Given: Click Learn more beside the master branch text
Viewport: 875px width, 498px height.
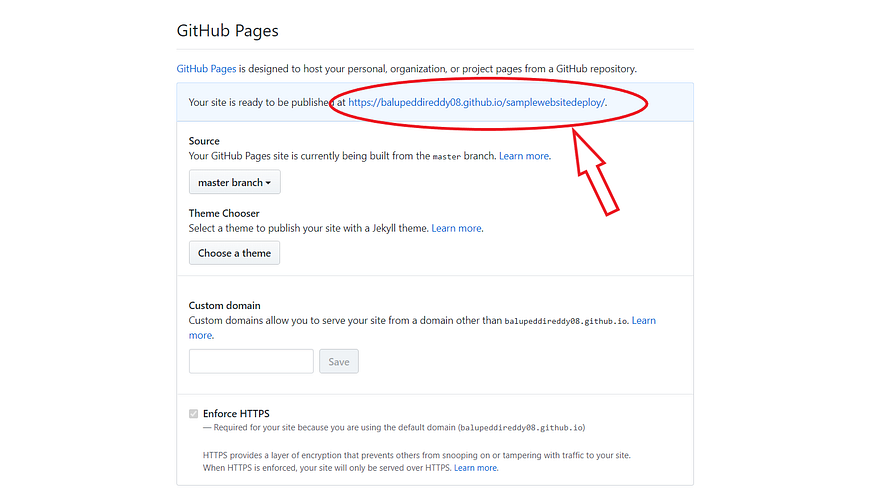Looking at the screenshot, I should [523, 156].
